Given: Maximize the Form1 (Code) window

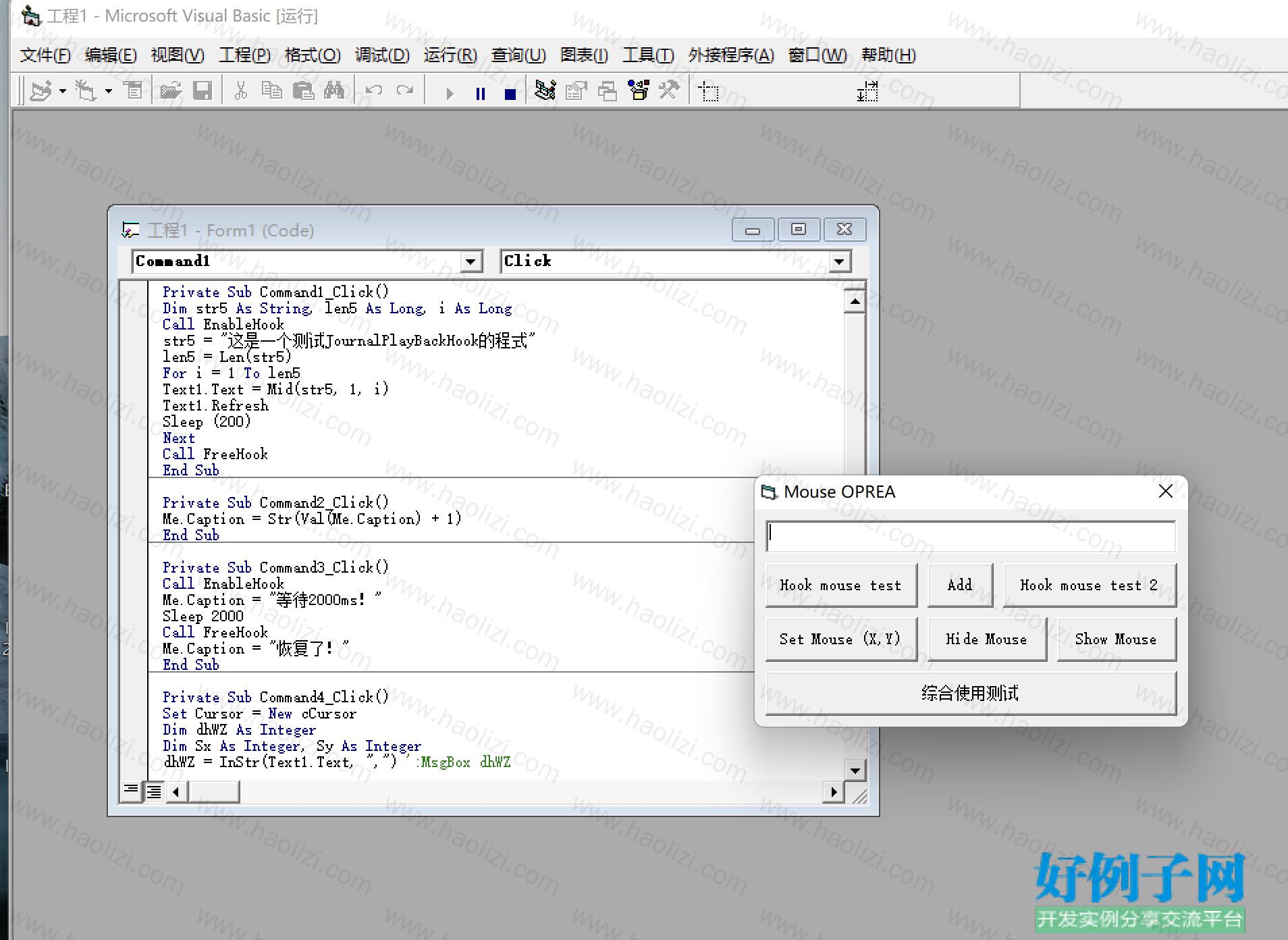Looking at the screenshot, I should [799, 230].
